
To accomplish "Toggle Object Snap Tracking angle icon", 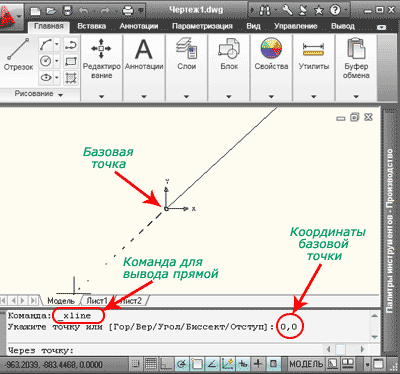I will tap(212, 364).
